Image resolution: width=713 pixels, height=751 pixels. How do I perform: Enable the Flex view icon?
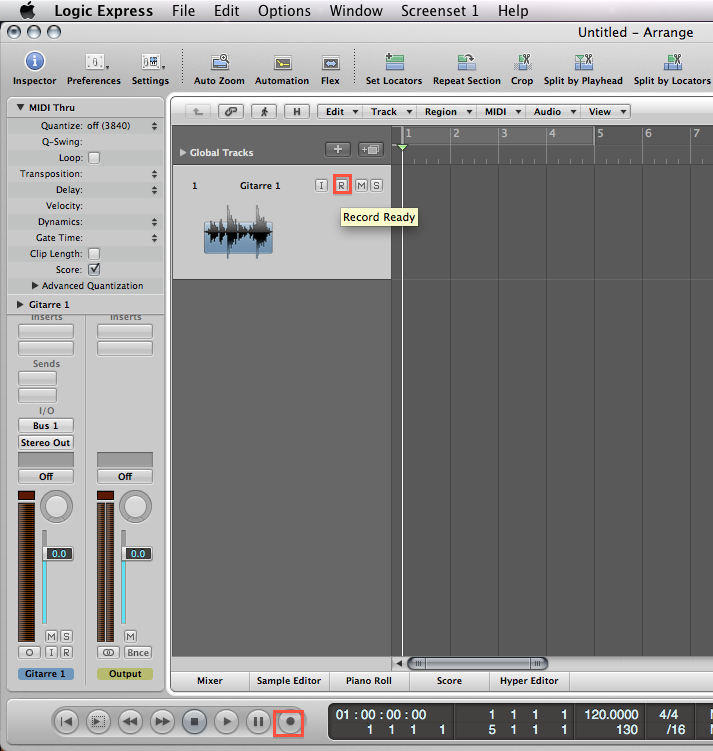coord(330,63)
